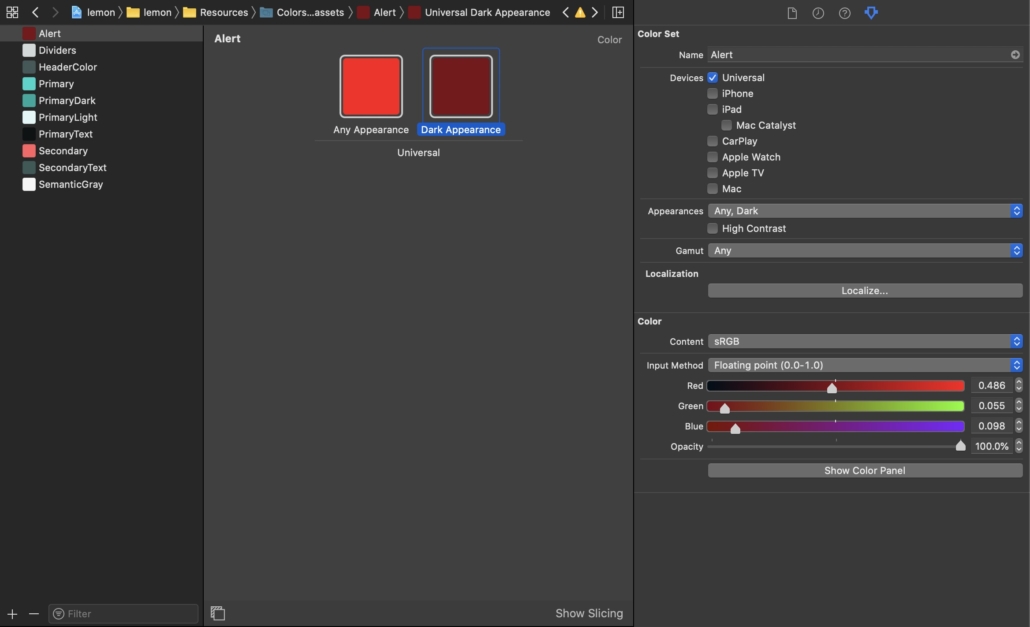Open the related items grid menu

click(x=12, y=12)
